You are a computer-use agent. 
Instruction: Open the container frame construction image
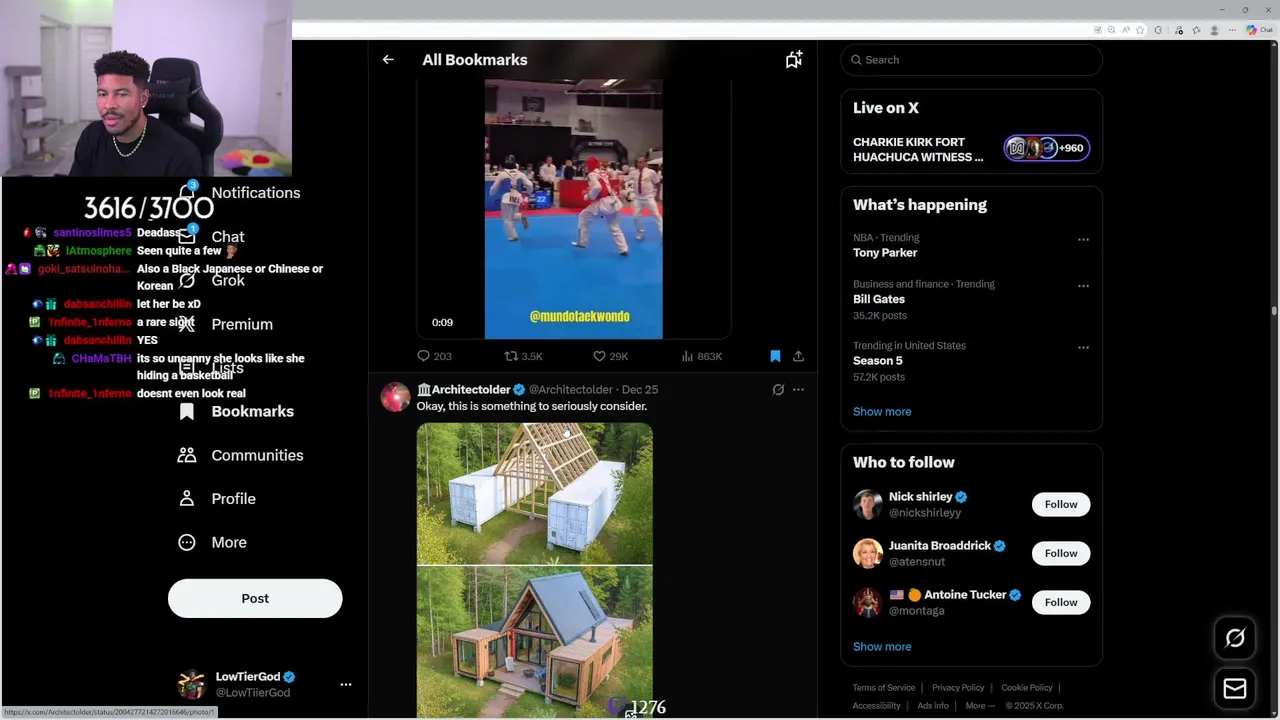tap(535, 494)
